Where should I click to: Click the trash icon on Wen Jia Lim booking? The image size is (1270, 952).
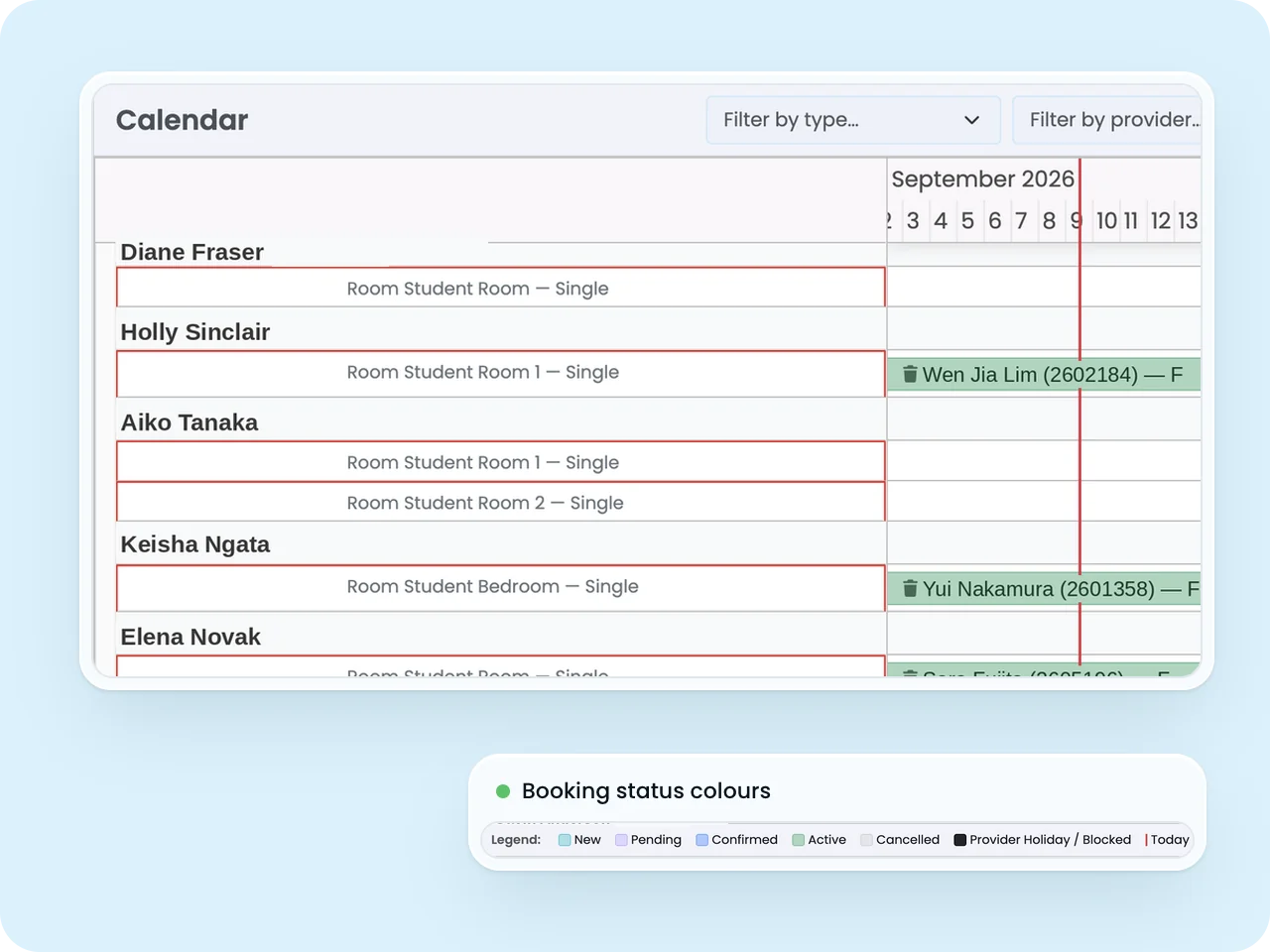click(910, 374)
